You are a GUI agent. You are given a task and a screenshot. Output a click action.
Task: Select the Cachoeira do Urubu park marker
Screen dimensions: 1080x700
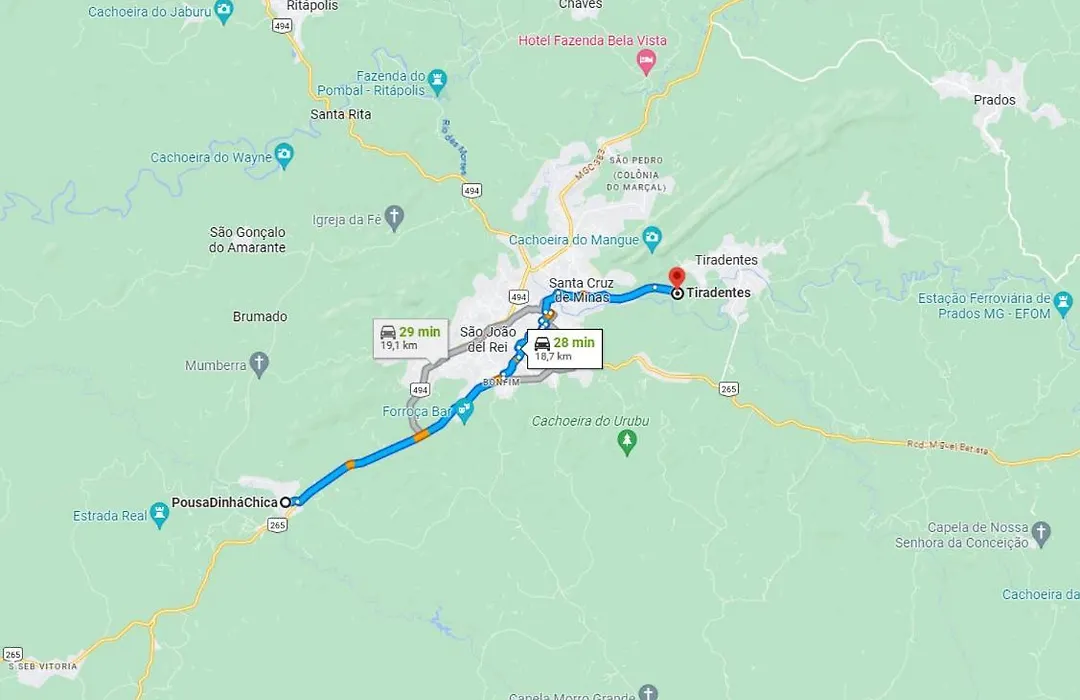click(x=627, y=442)
